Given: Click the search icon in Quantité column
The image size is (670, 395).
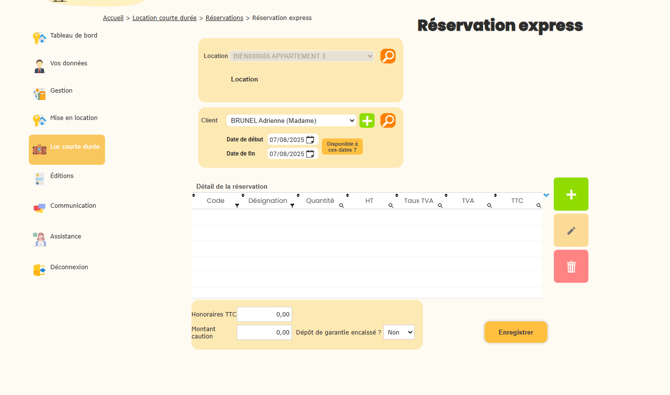Looking at the screenshot, I should tap(341, 206).
